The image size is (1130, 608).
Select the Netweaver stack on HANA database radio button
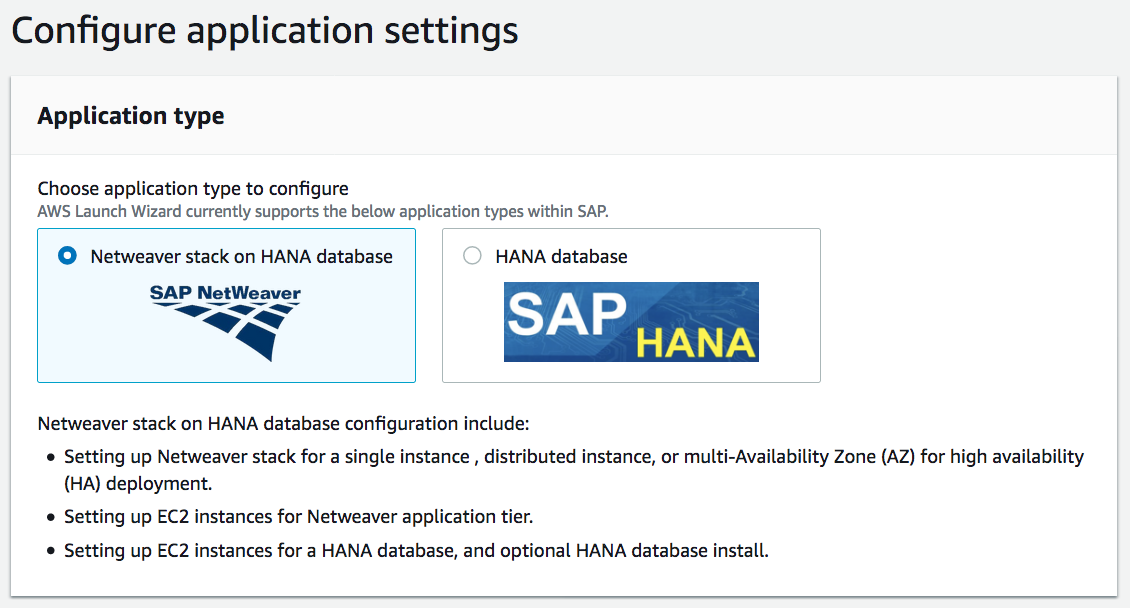point(67,256)
